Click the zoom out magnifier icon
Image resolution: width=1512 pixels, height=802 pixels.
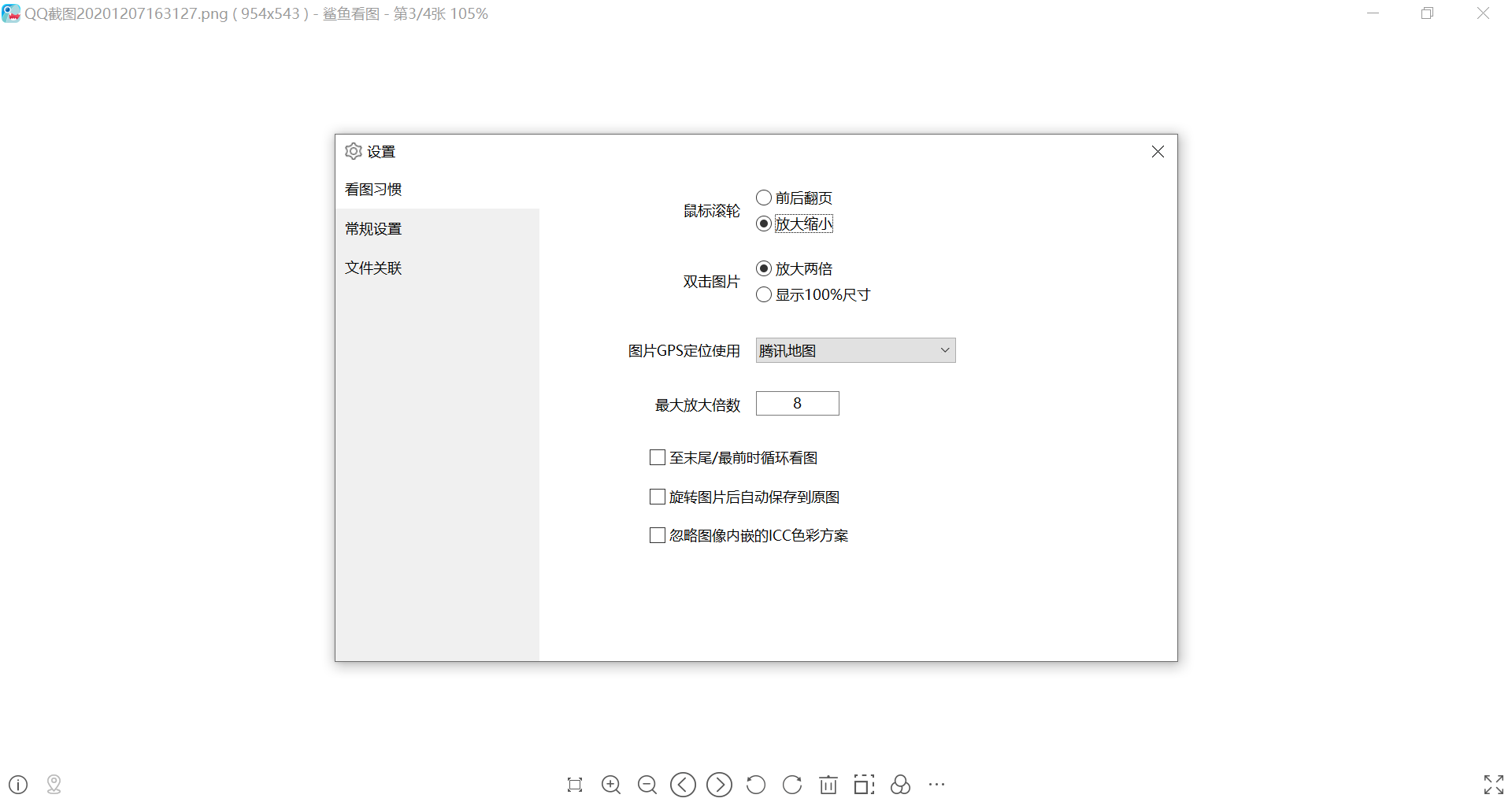point(647,785)
